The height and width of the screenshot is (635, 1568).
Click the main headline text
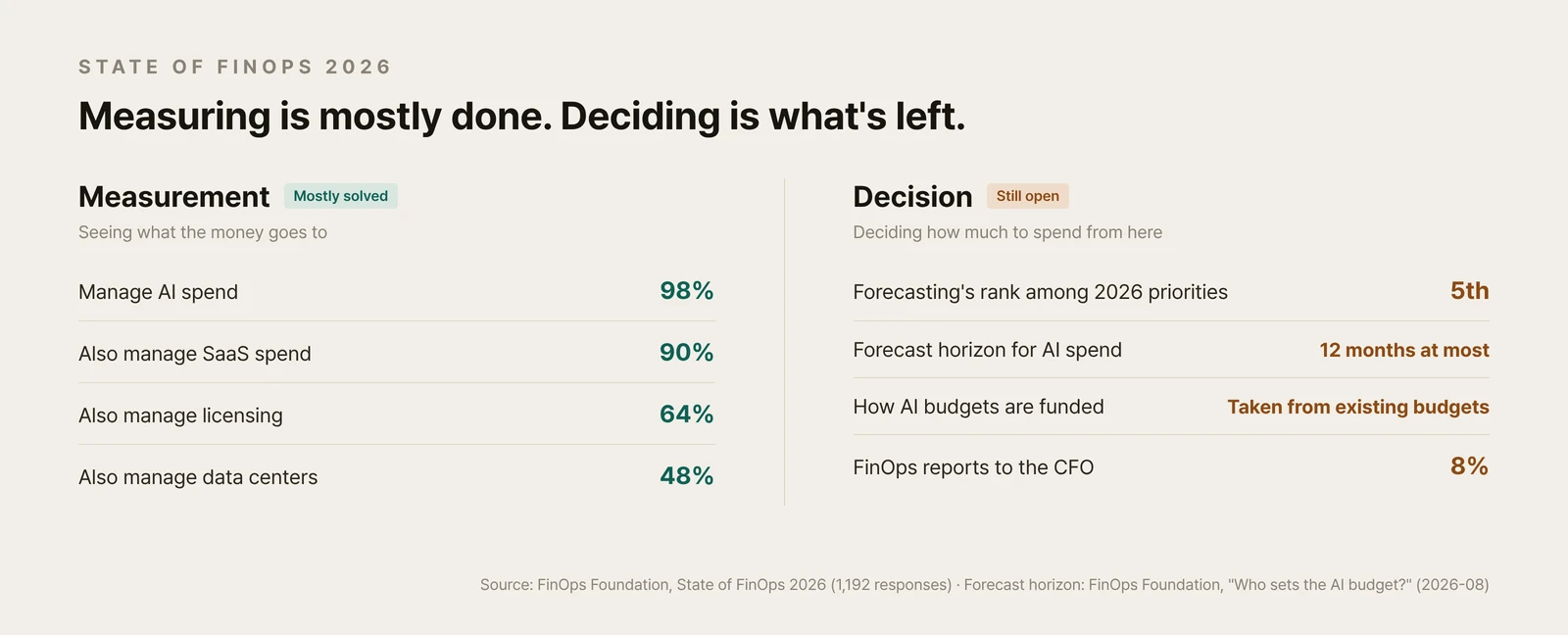point(521,117)
